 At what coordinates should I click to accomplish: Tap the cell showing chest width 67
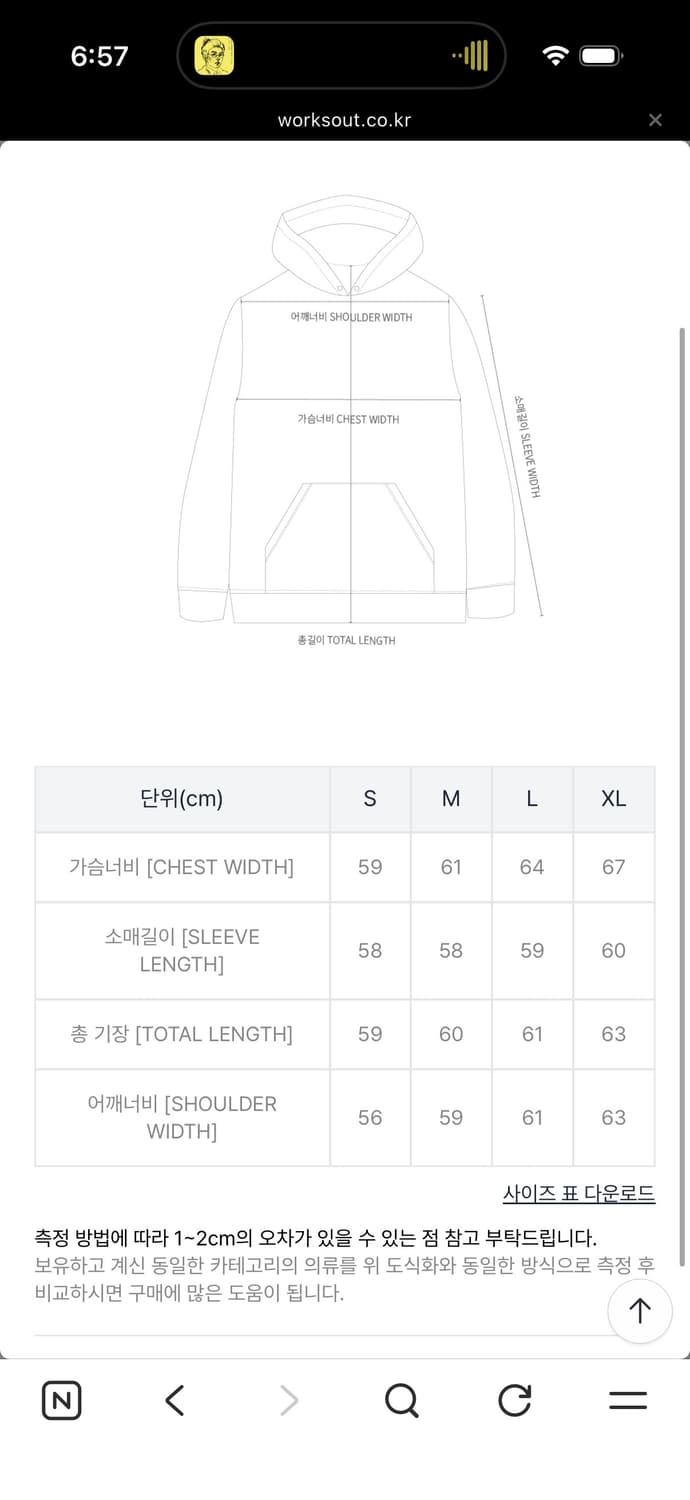click(x=613, y=867)
